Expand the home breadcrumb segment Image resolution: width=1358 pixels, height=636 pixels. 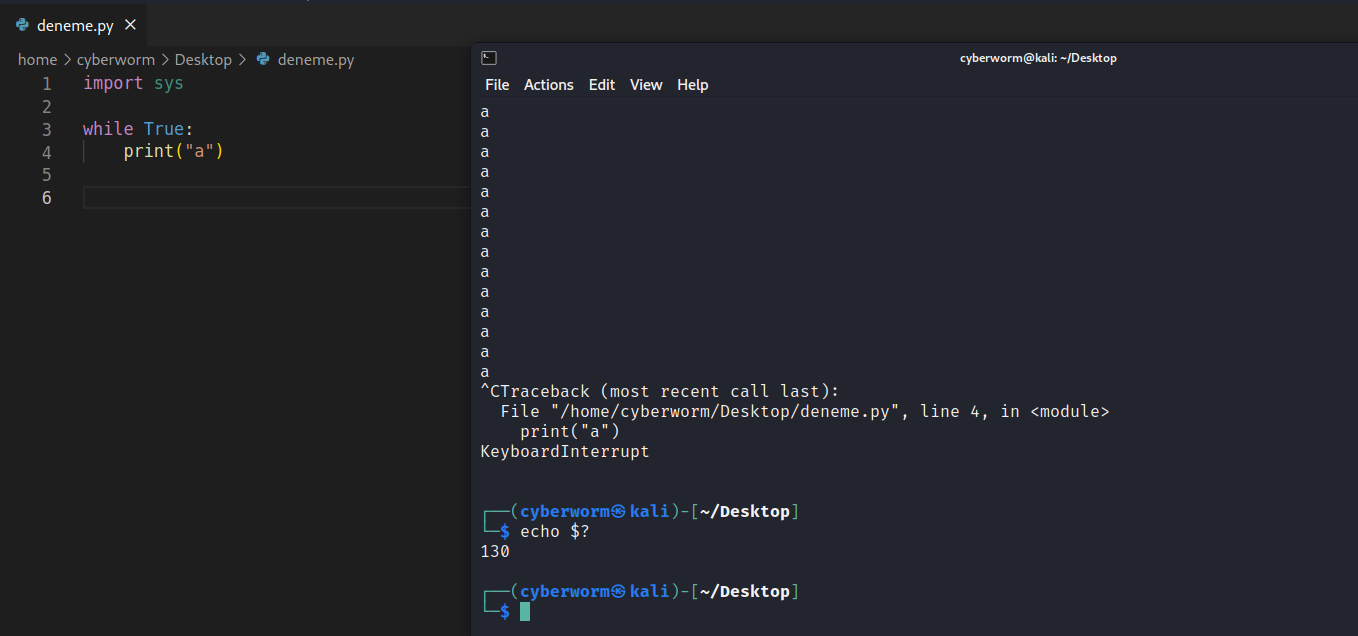(37, 60)
